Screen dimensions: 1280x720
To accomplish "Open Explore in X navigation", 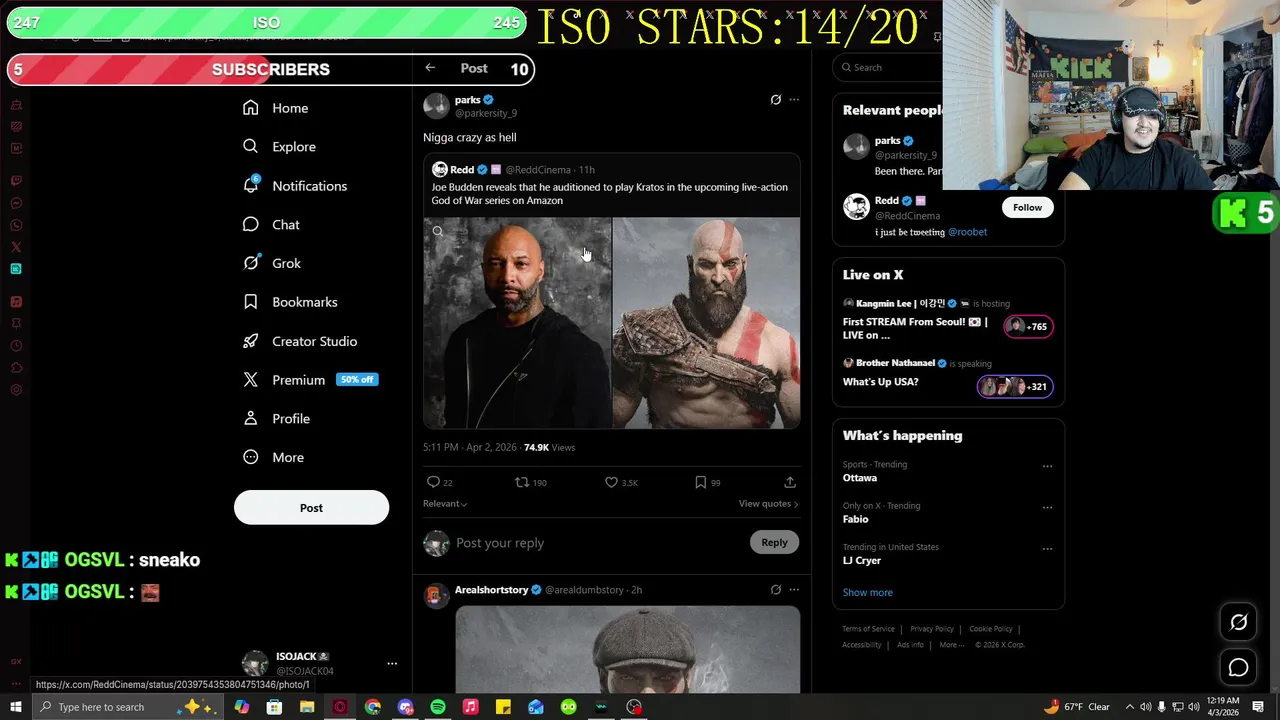I will (x=280, y=147).
